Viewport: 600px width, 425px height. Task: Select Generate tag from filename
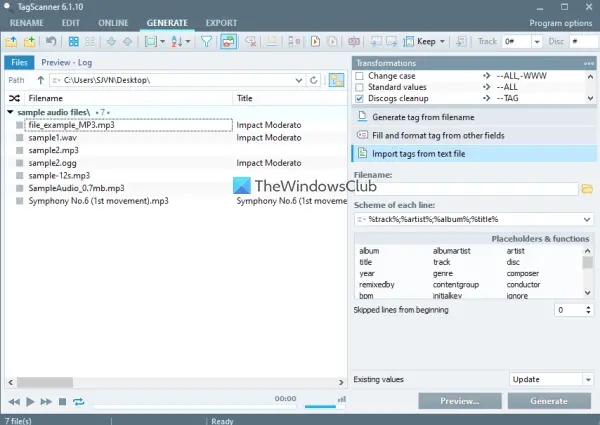(x=474, y=117)
